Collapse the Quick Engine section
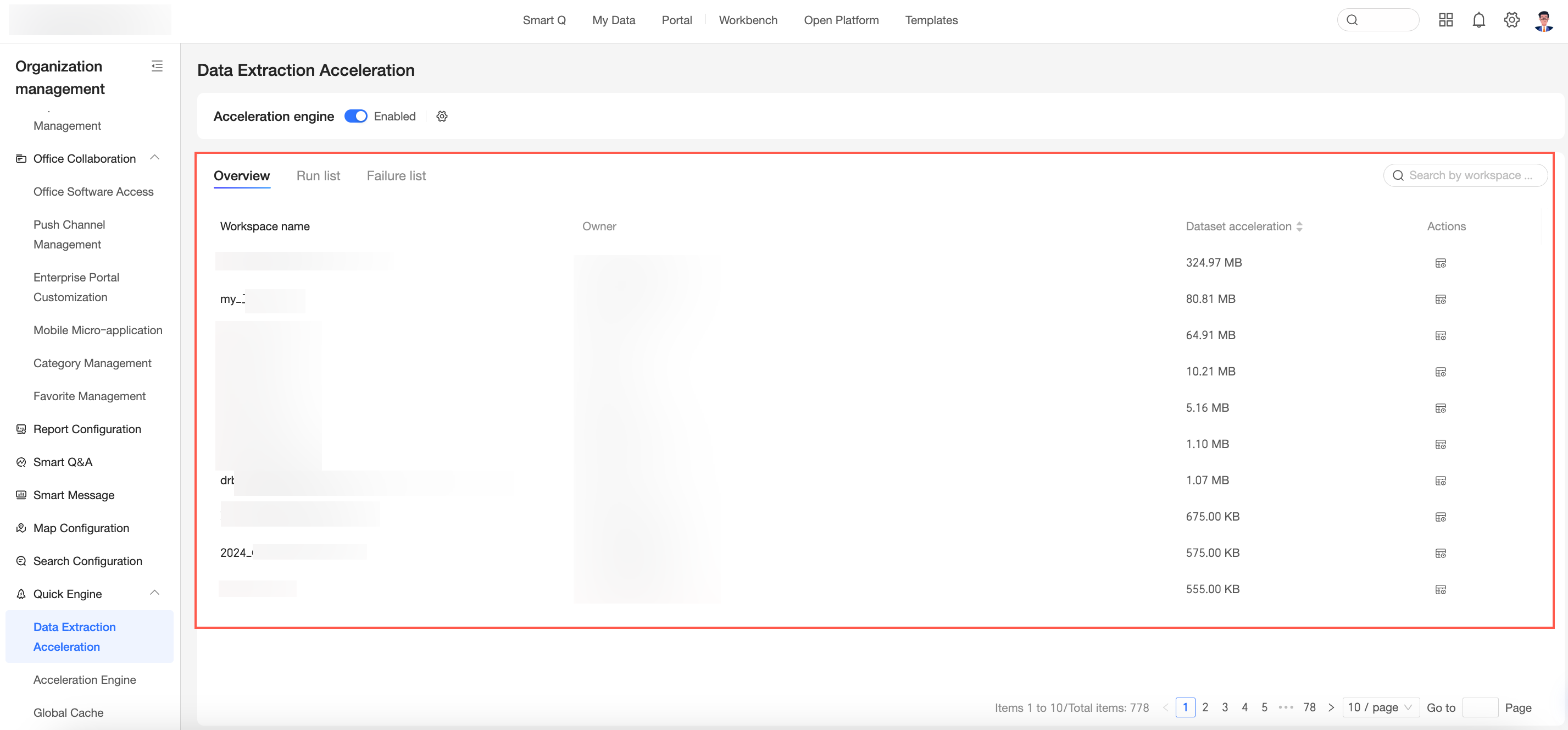 click(154, 593)
